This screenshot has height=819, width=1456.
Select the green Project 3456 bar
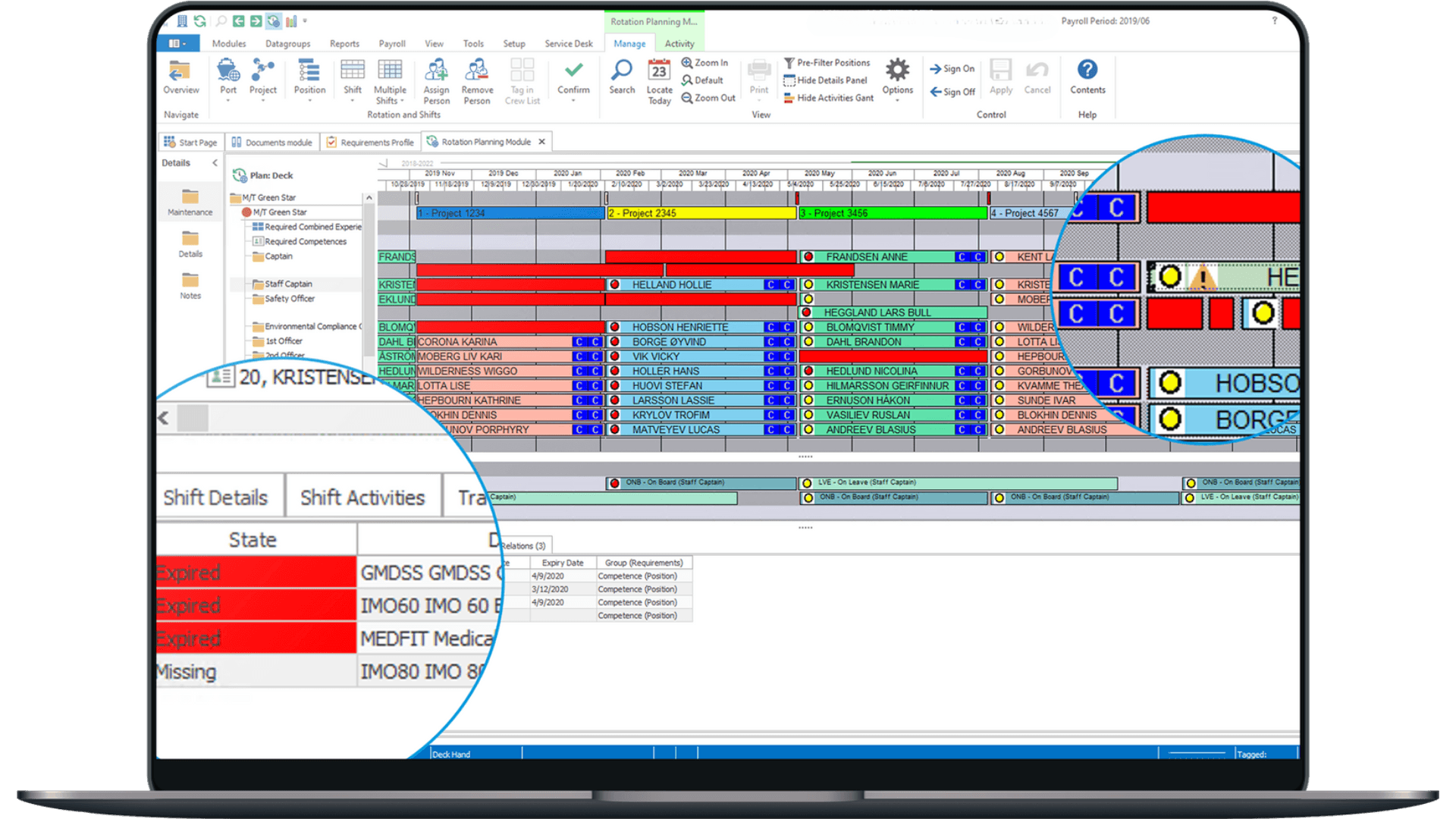(x=893, y=213)
